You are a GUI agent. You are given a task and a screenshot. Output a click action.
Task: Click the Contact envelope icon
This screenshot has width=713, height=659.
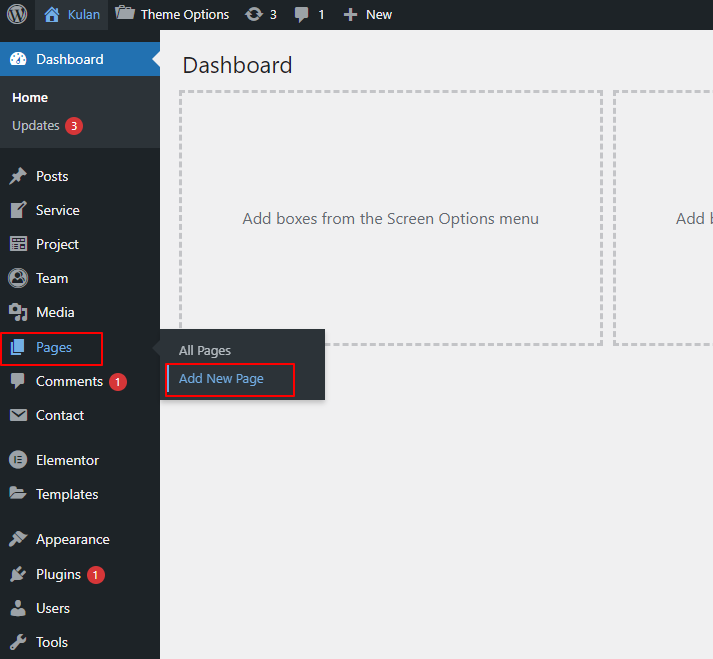[18, 415]
